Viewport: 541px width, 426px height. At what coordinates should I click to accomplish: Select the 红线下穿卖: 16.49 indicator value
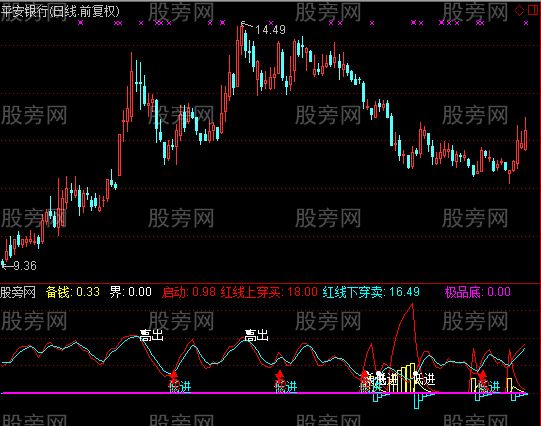tap(371, 292)
